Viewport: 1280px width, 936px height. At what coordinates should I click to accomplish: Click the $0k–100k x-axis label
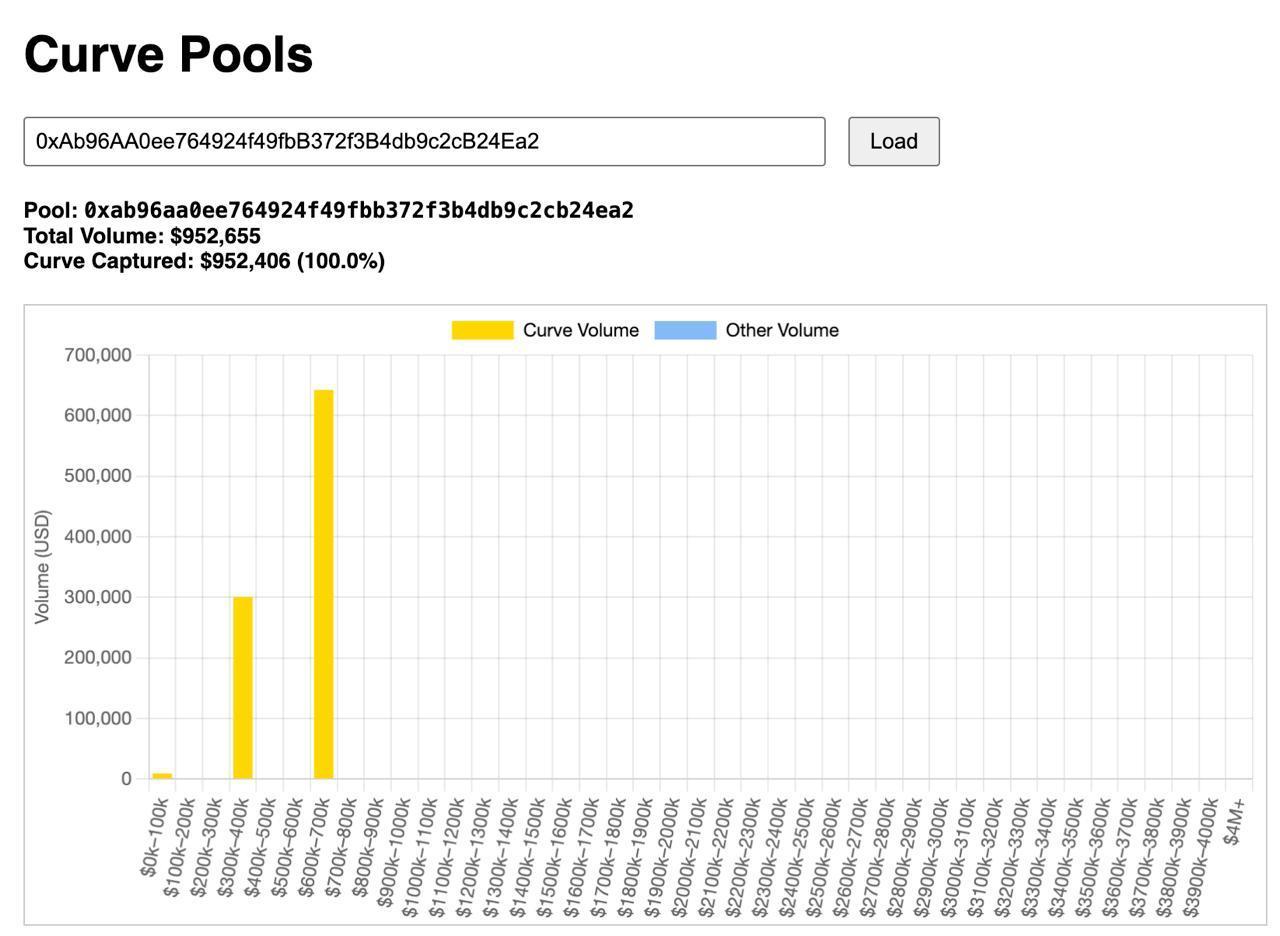(x=154, y=837)
